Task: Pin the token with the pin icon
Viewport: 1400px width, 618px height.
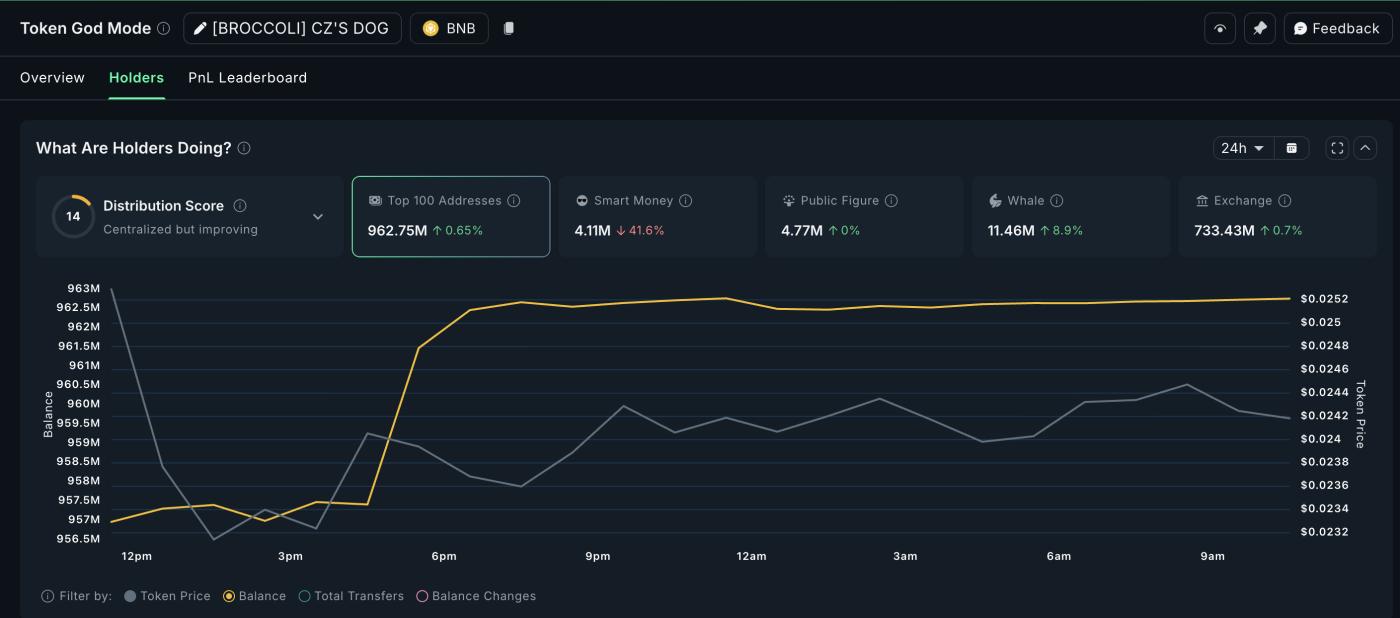Action: coord(1259,28)
